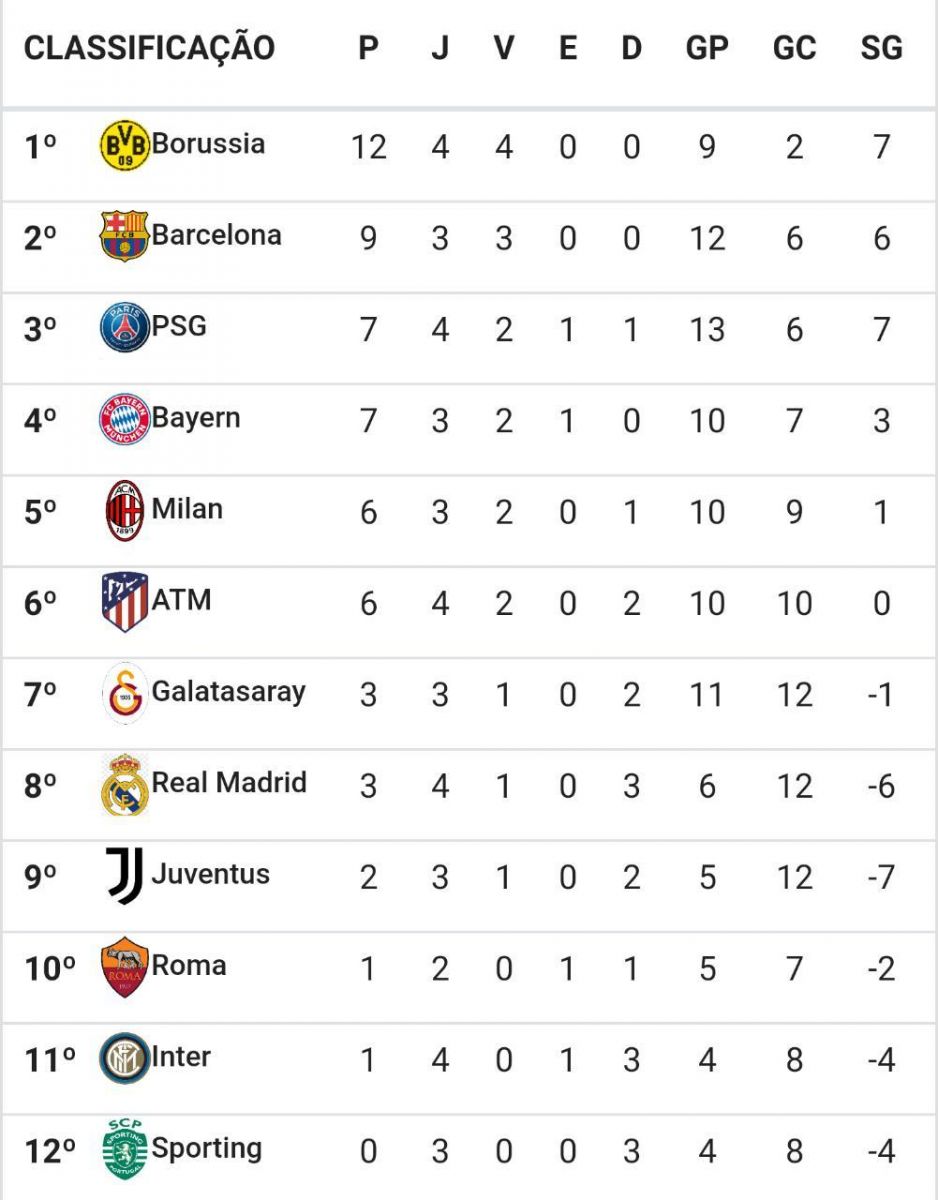Click the Barcelona club crest
This screenshot has height=1200, width=938.
tap(125, 236)
